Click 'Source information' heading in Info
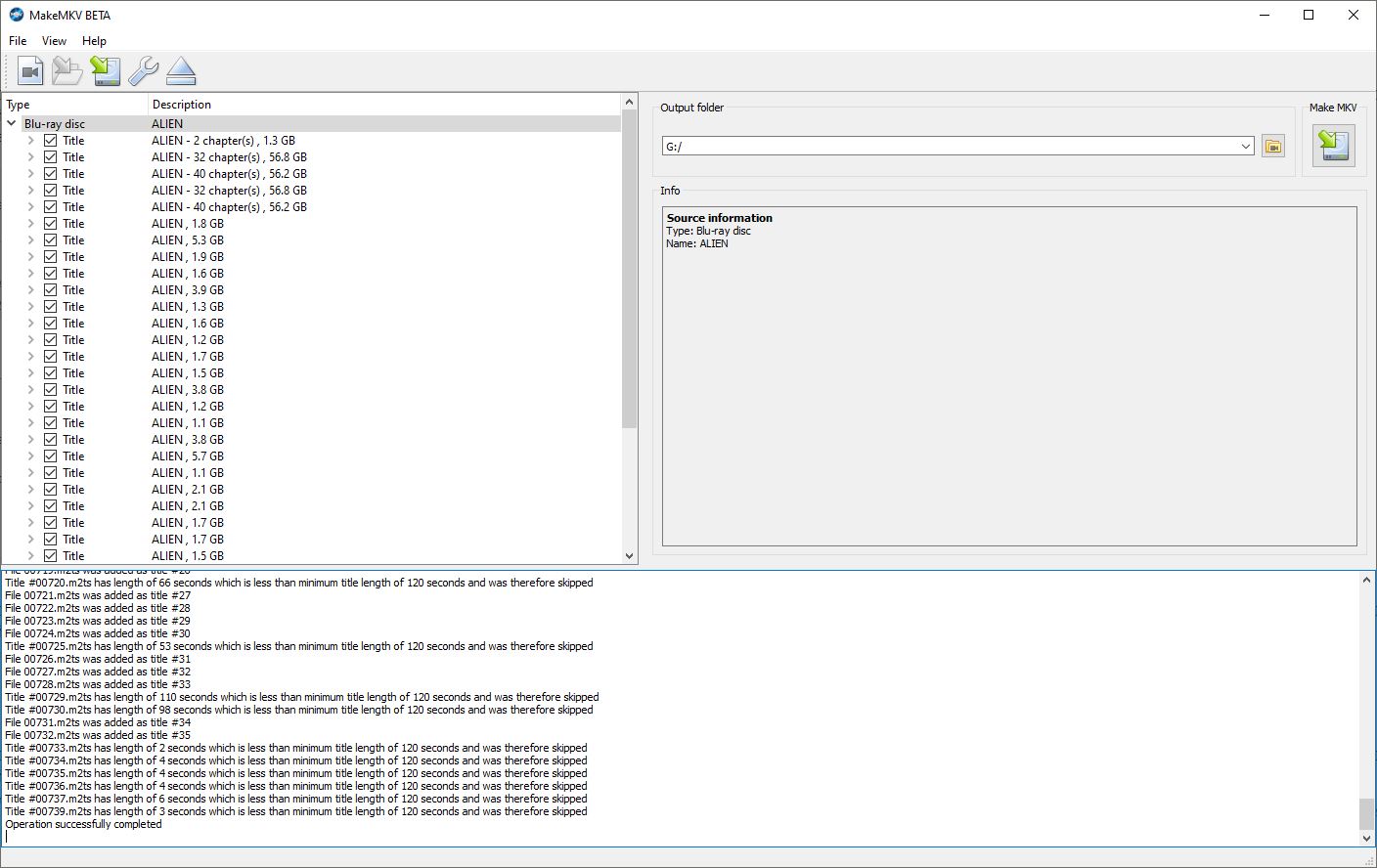This screenshot has height=868, width=1377. 720,218
